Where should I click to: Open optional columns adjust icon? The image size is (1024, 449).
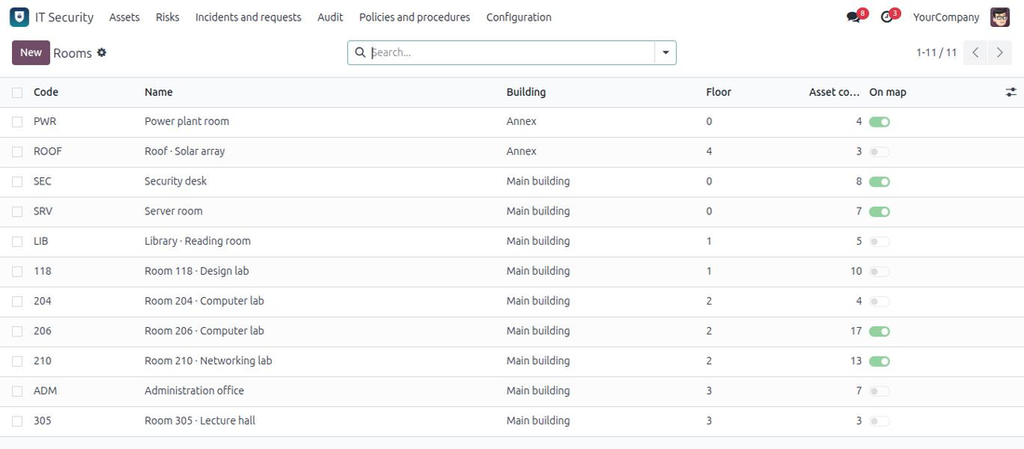1011,93
